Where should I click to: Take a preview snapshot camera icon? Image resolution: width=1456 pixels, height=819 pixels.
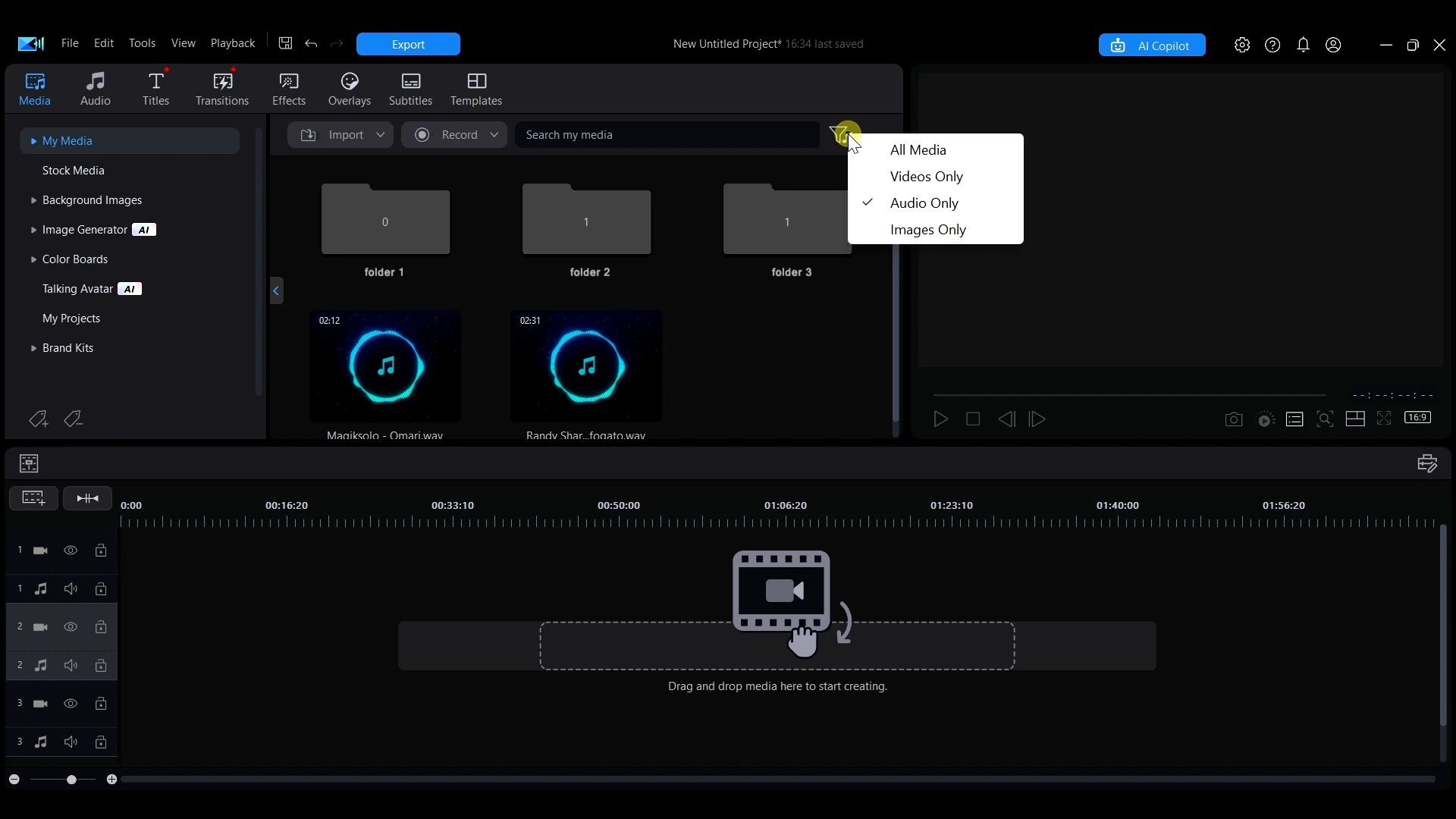click(1234, 419)
